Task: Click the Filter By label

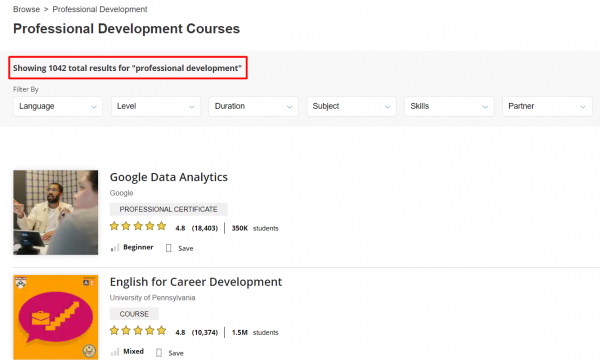Action: tap(26, 90)
